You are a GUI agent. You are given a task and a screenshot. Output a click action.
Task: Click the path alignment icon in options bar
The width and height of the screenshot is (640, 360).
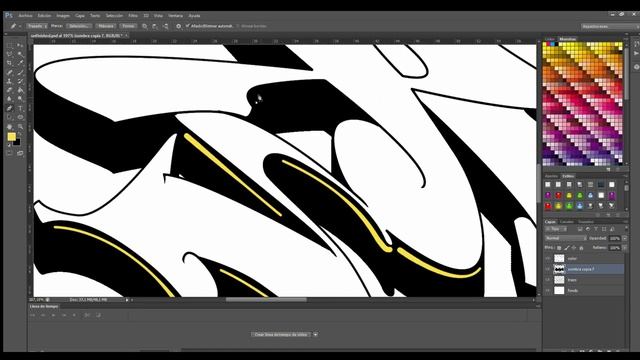(155, 26)
